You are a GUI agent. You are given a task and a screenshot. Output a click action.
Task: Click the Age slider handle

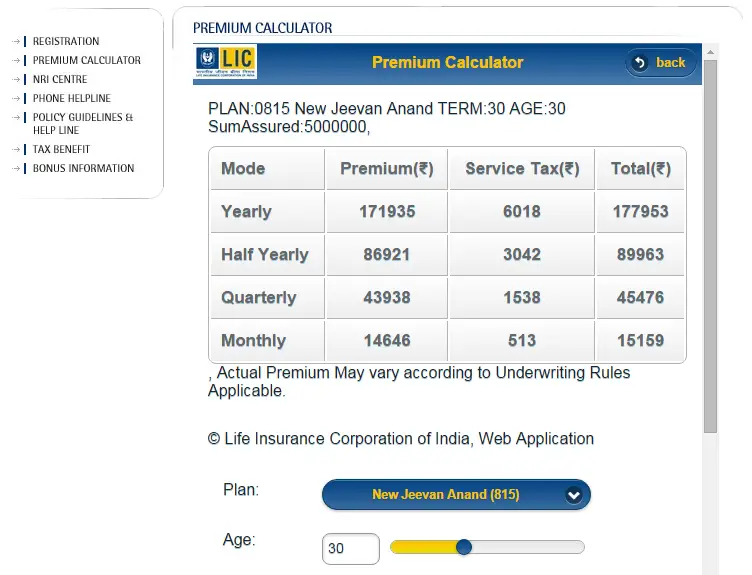(x=464, y=547)
